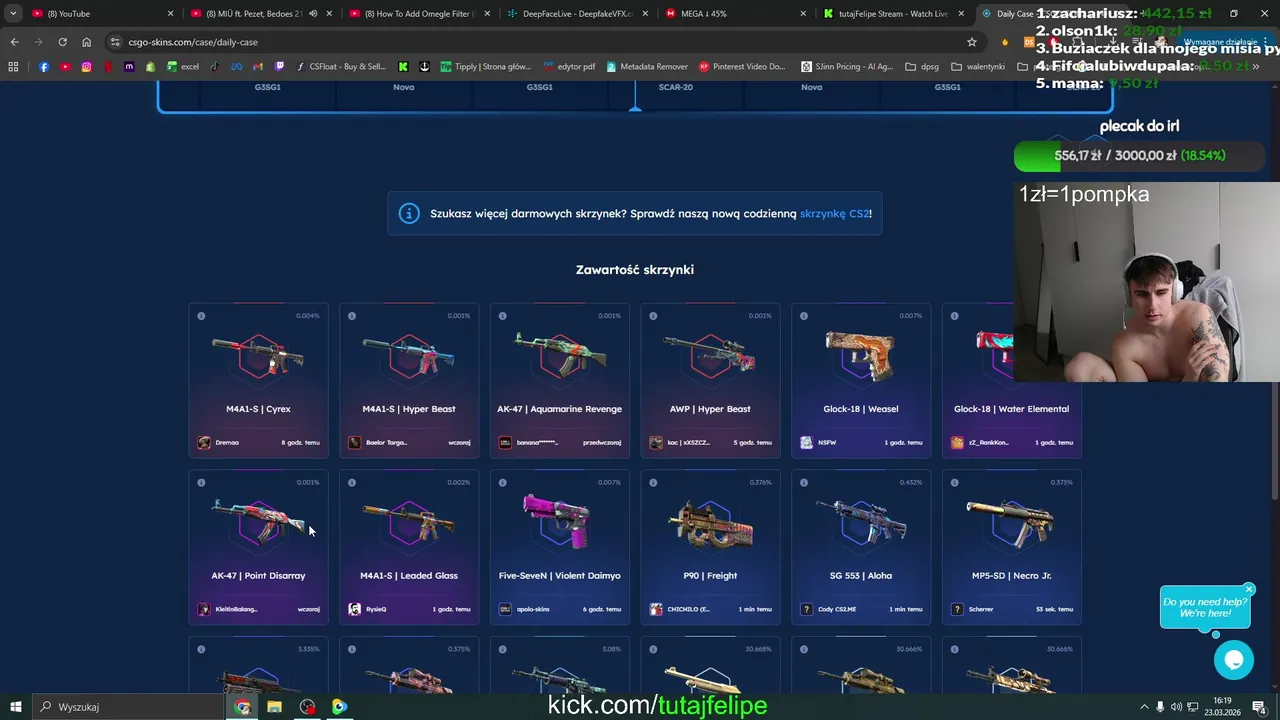Open the Tipply bookmark
1280x720 pixels.
coord(486,67)
